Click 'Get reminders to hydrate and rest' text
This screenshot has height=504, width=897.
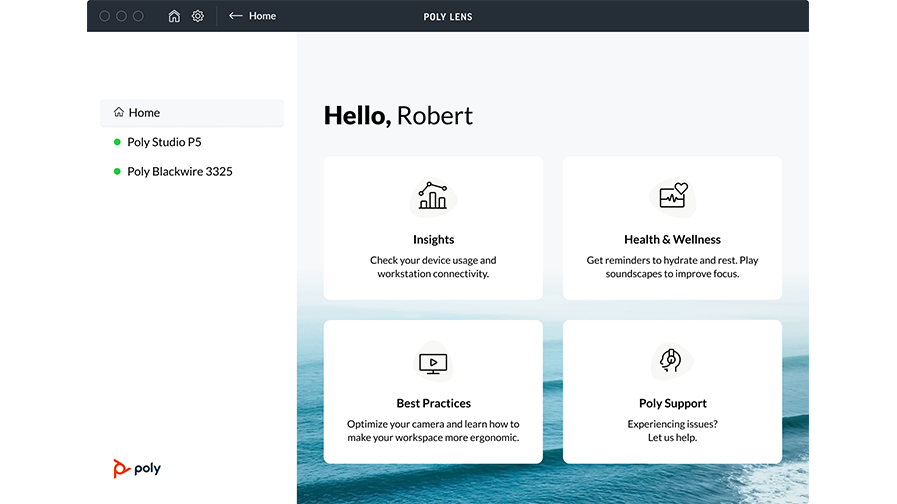tap(672, 267)
